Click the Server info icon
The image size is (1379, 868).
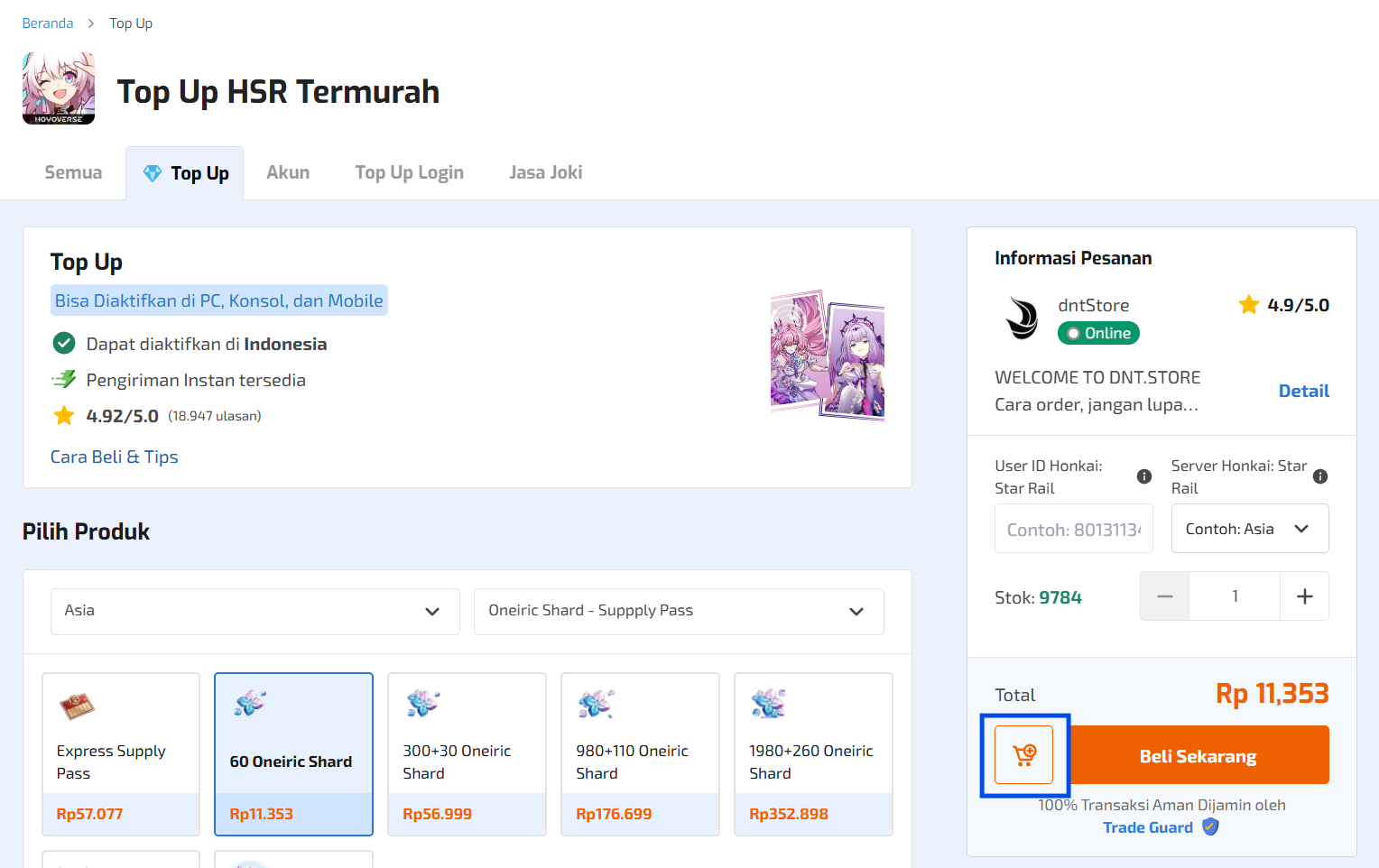click(1319, 476)
